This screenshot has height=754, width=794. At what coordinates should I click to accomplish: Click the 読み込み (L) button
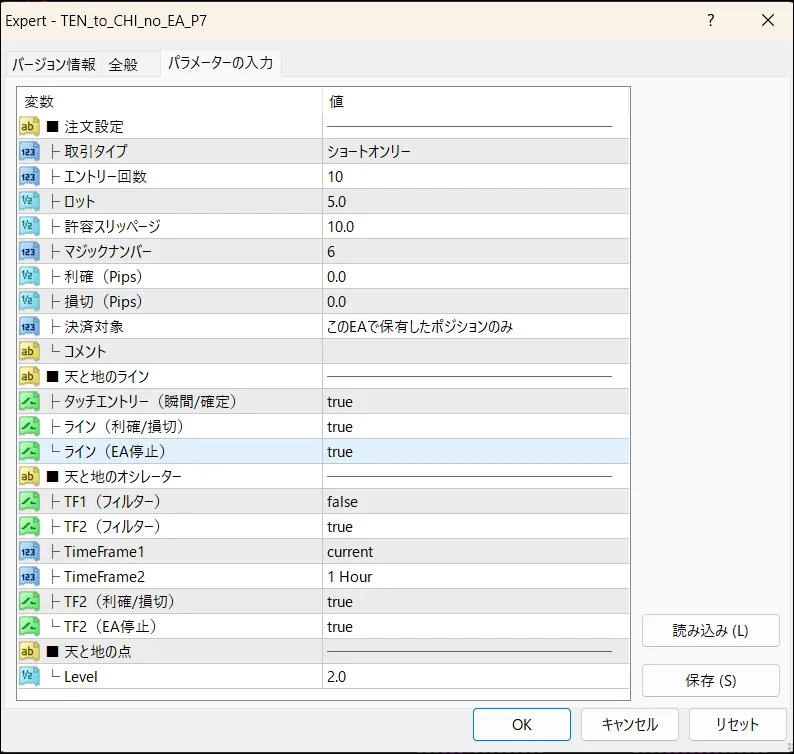pyautogui.click(x=710, y=630)
